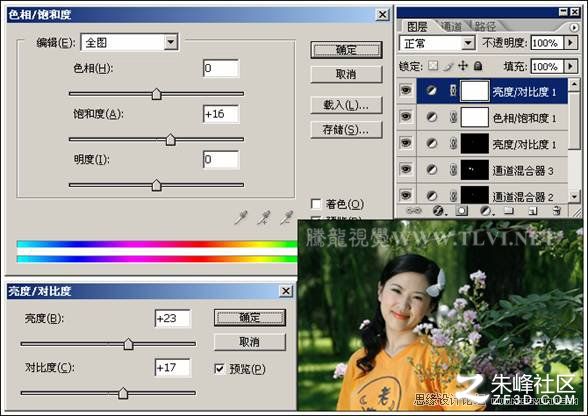Select white mask thumbnail of 色相/饱和度 1
The image size is (588, 416).
click(x=475, y=117)
